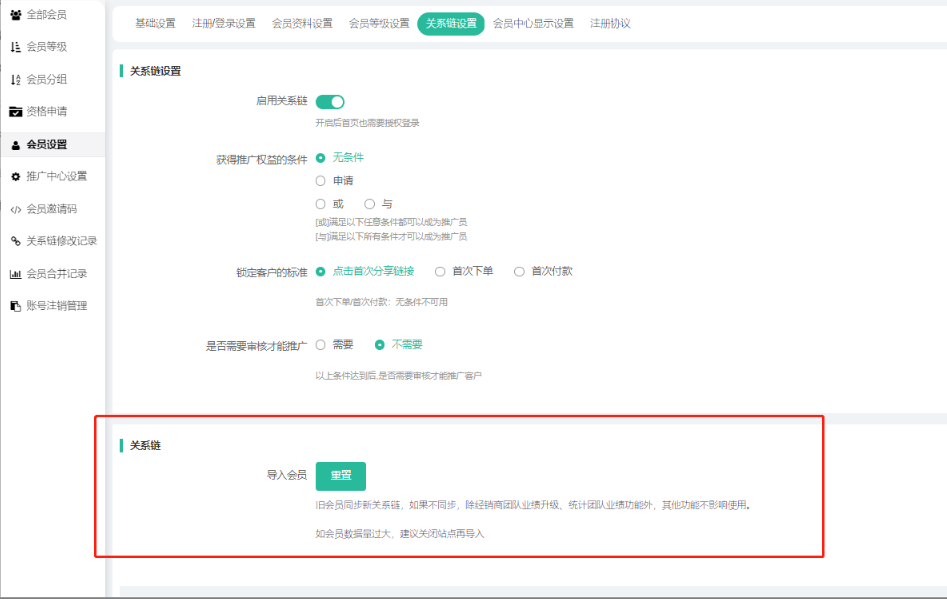Image resolution: width=947 pixels, height=599 pixels.
Task: Click the 推广中心设置 gear icon
Action: pos(15,177)
